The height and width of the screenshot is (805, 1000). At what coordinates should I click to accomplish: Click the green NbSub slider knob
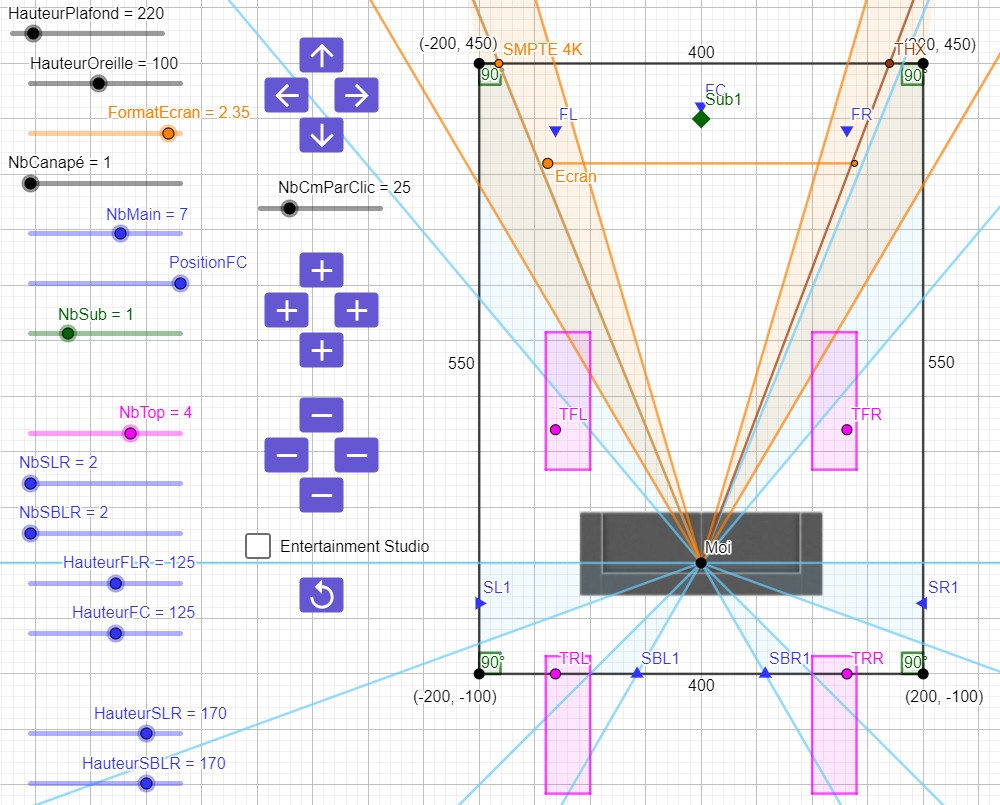point(67,333)
